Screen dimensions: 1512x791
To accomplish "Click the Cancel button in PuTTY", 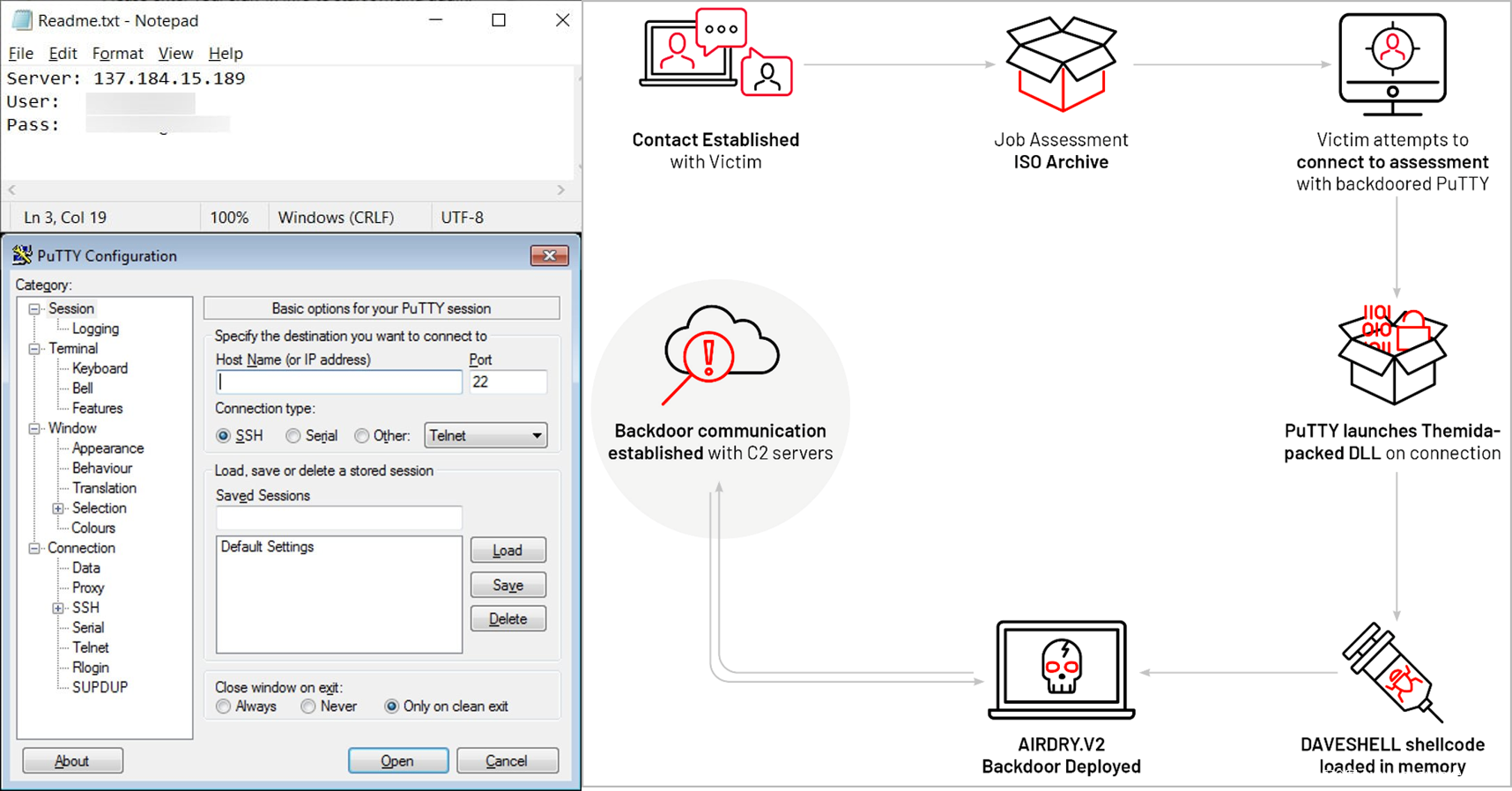I will pyautogui.click(x=508, y=761).
